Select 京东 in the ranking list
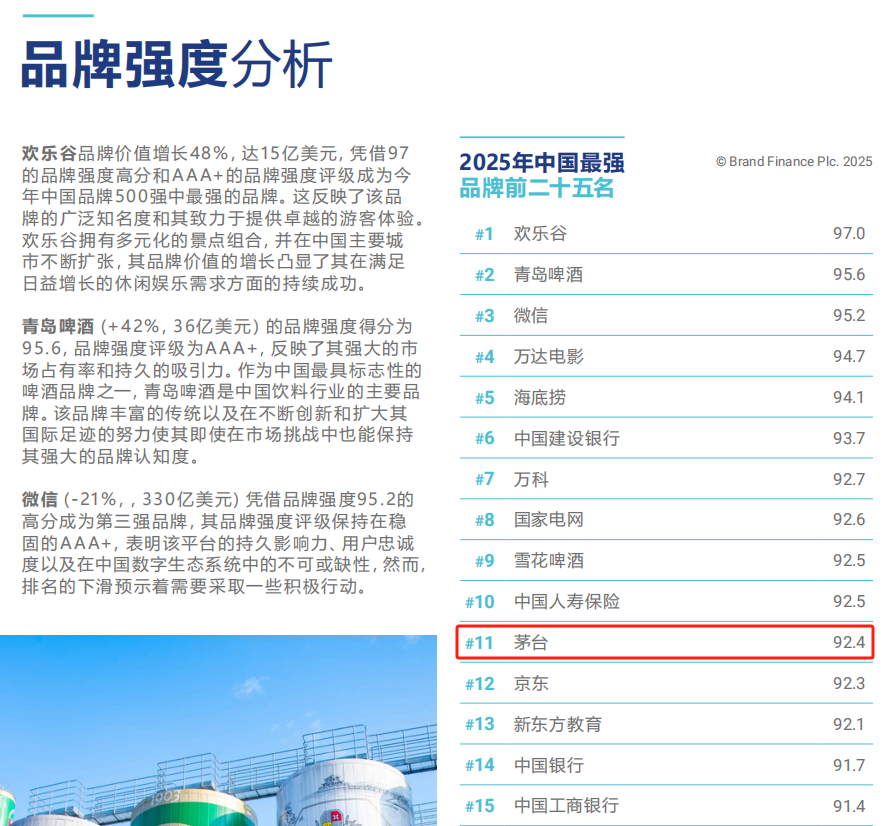894x826 pixels. click(531, 683)
